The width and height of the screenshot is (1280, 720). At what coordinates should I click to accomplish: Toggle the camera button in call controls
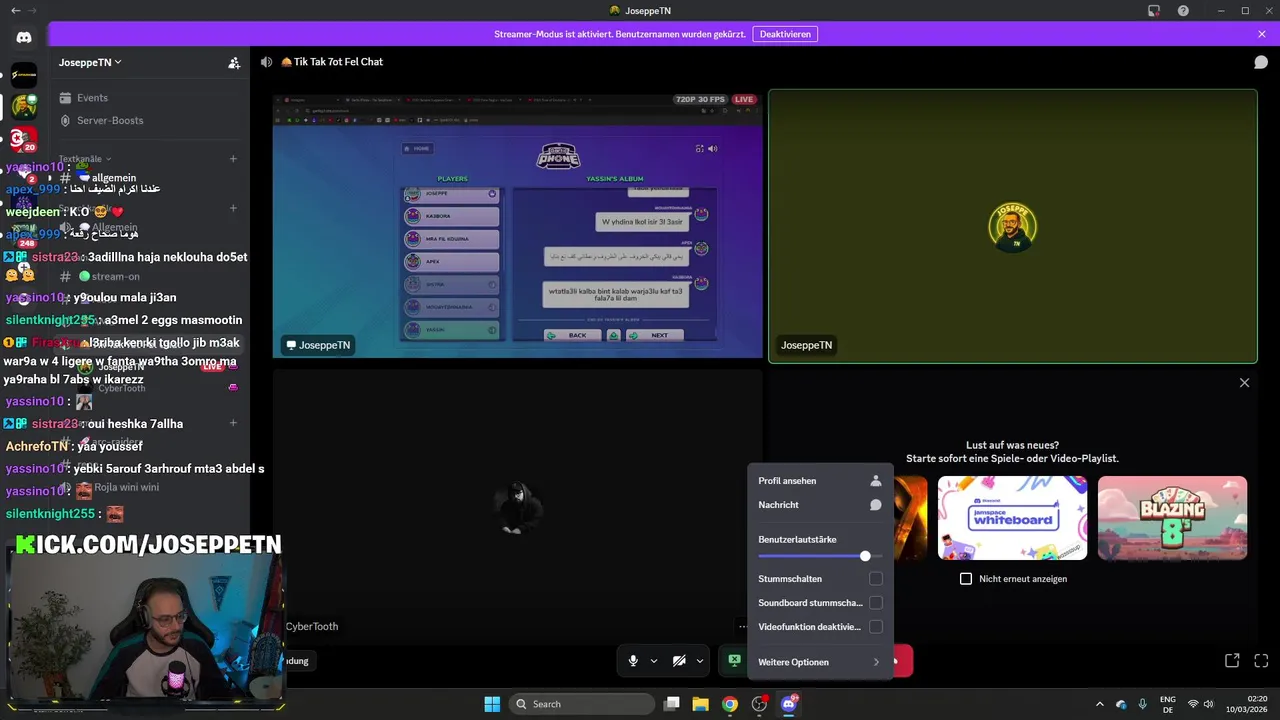(x=679, y=661)
